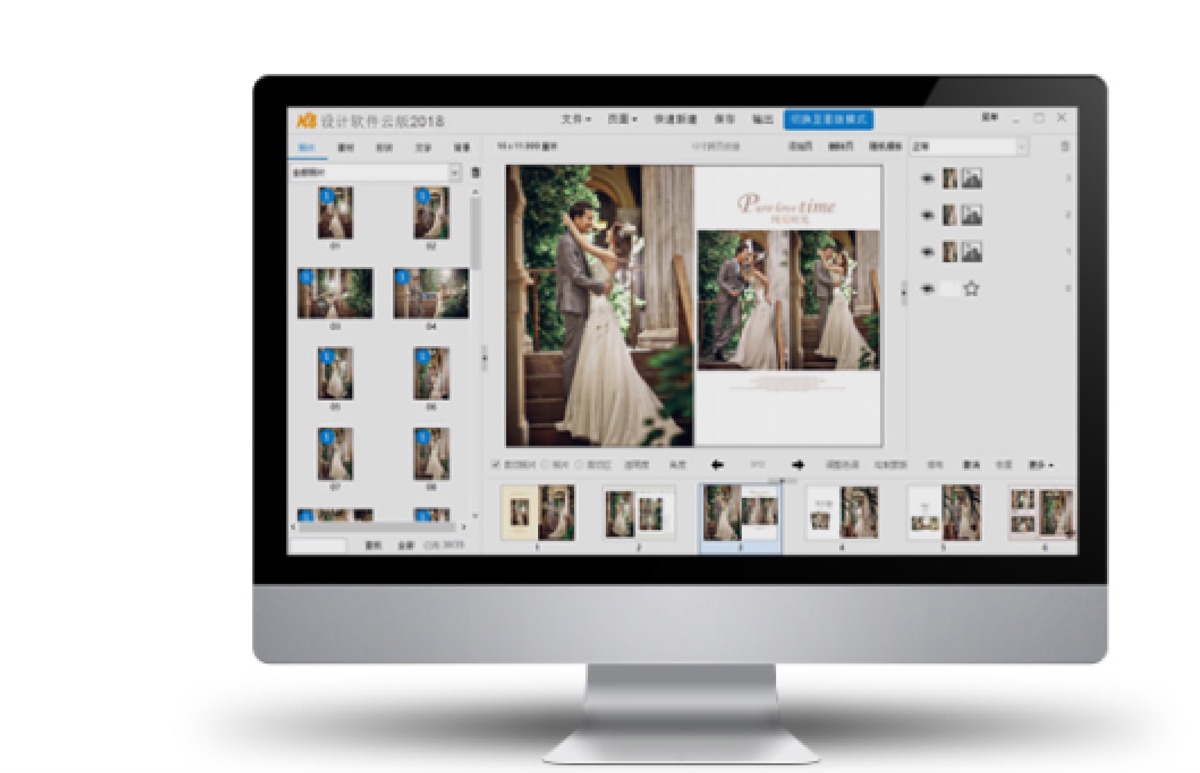Click the photo list vertical scrollbar
This screenshot has height=773, width=1200.
coord(475,232)
